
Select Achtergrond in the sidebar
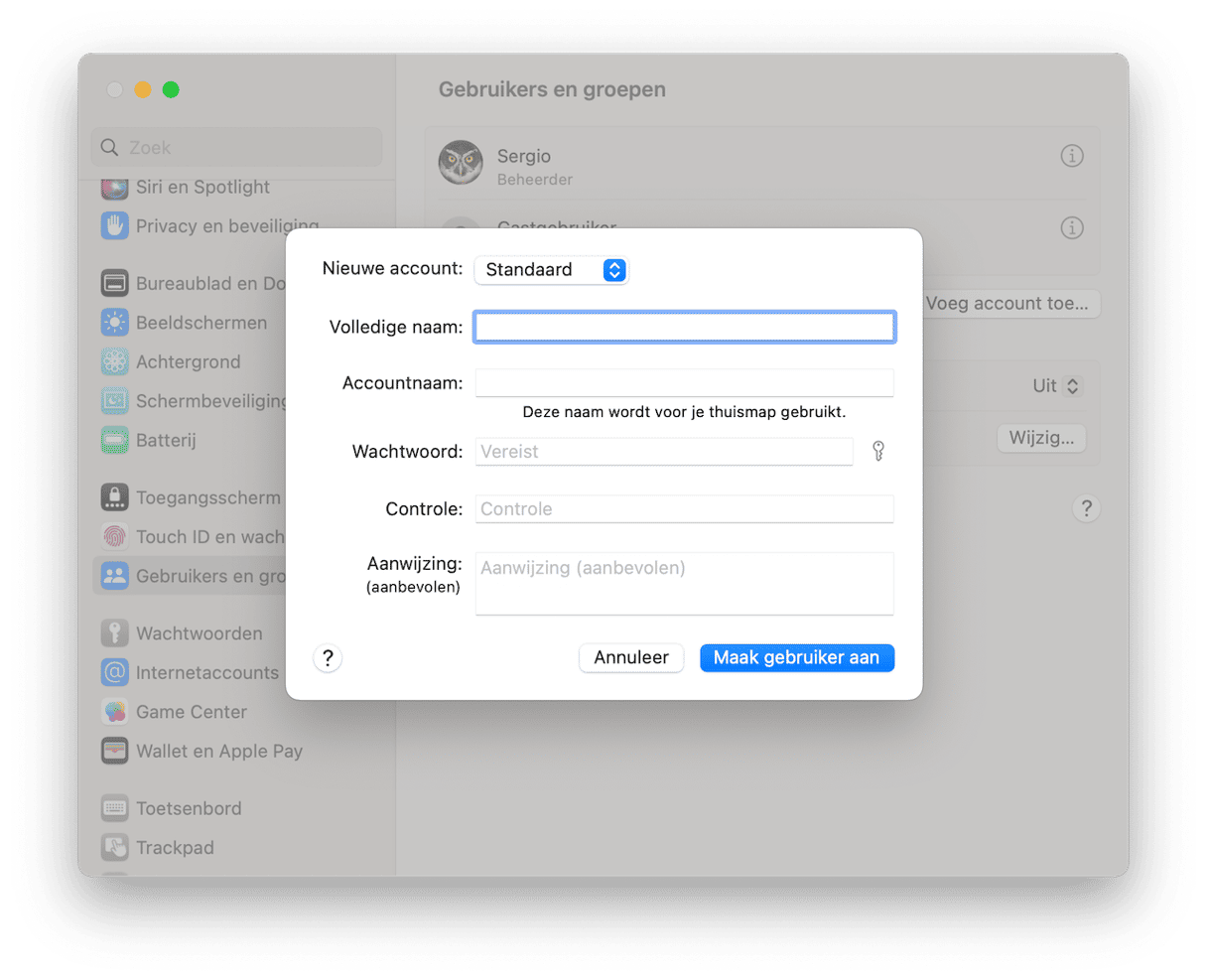pos(188,362)
